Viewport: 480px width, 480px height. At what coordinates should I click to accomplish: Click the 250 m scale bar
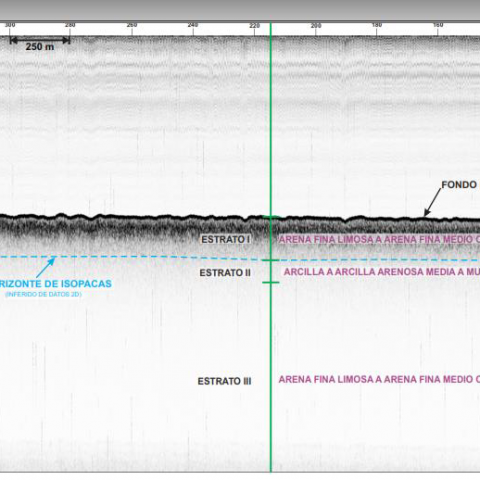[40, 40]
